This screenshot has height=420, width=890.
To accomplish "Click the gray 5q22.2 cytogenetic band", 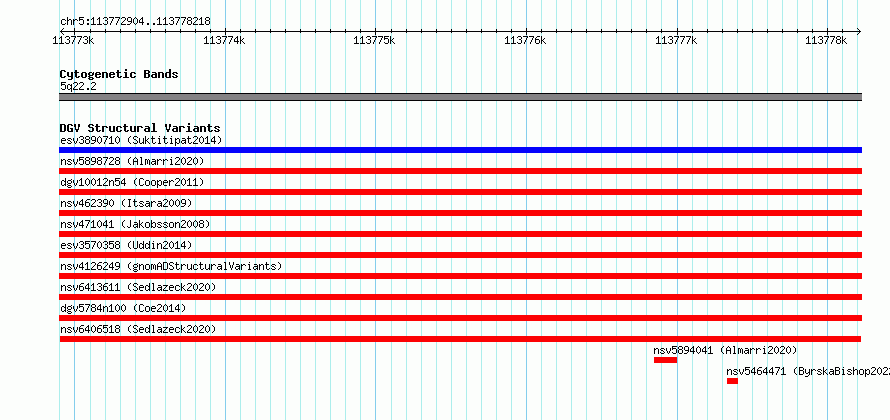I will [x=460, y=97].
